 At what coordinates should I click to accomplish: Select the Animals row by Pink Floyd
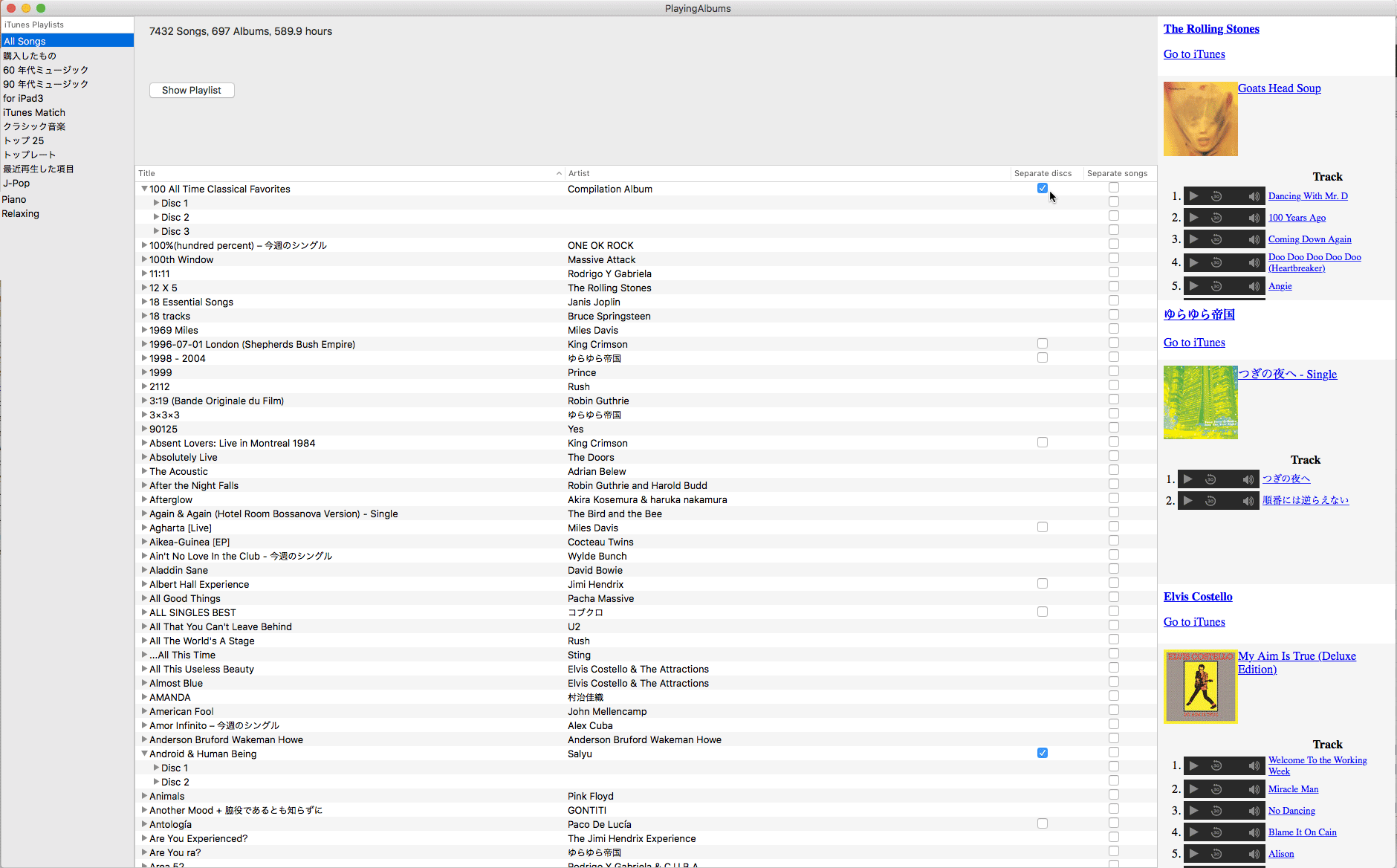(645, 796)
